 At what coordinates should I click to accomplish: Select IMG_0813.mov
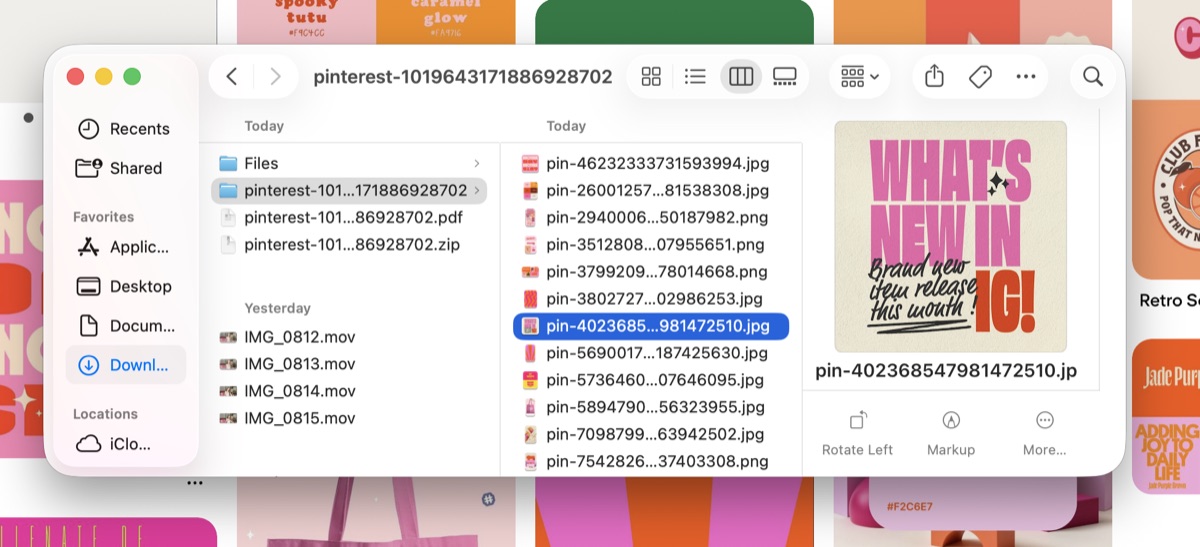pyautogui.click(x=349, y=364)
